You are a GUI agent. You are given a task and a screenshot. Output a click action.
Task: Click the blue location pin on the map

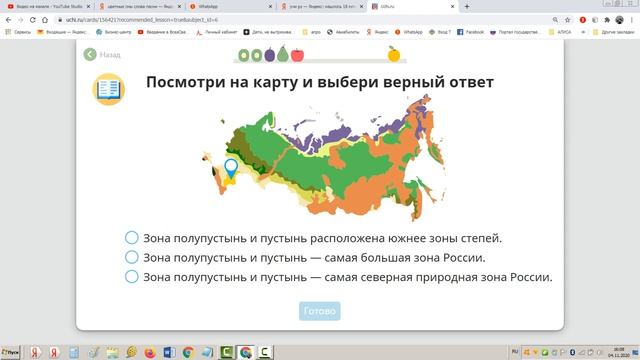coord(231,168)
